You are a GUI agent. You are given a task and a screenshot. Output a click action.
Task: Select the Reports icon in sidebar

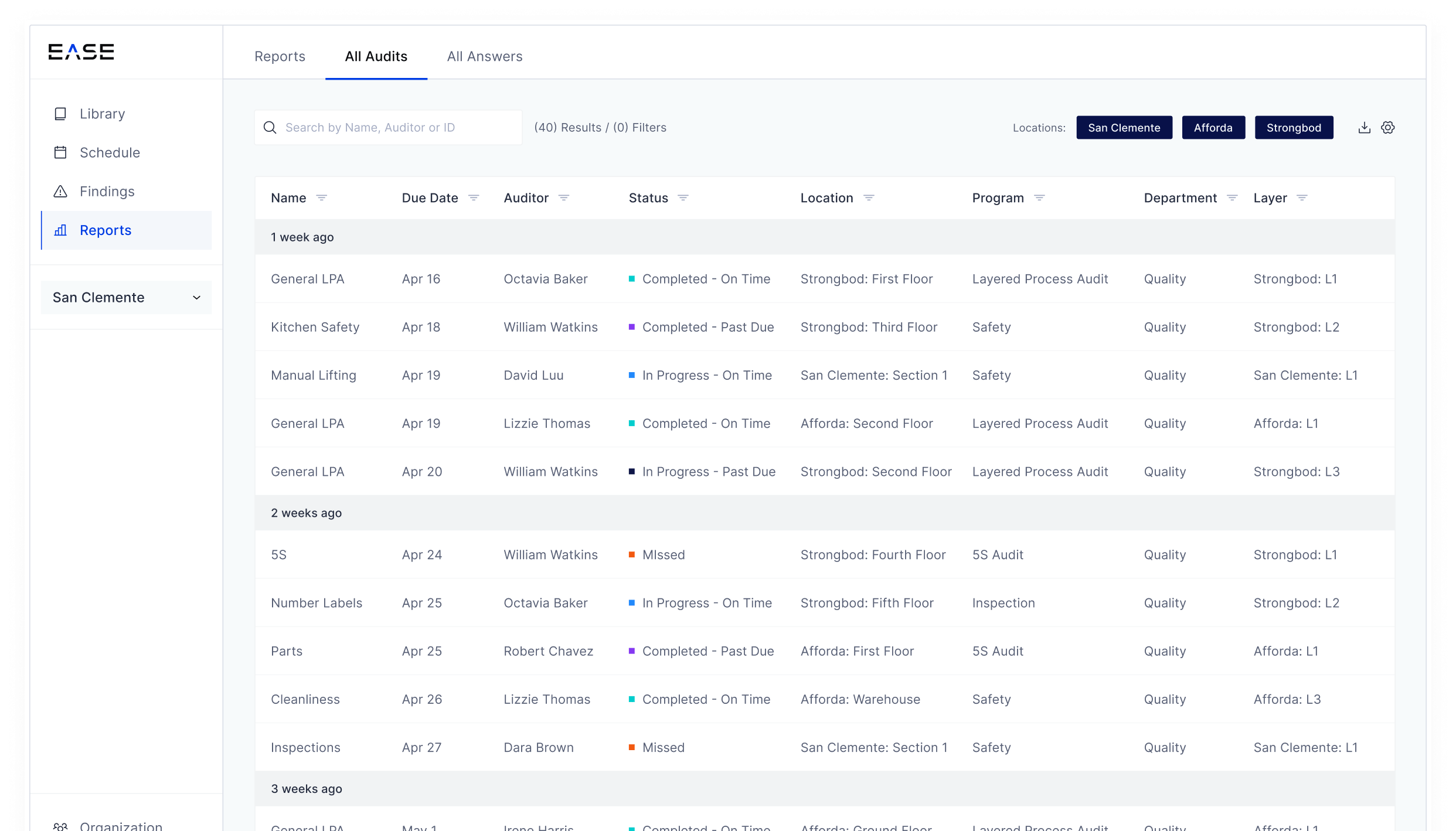coord(60,230)
